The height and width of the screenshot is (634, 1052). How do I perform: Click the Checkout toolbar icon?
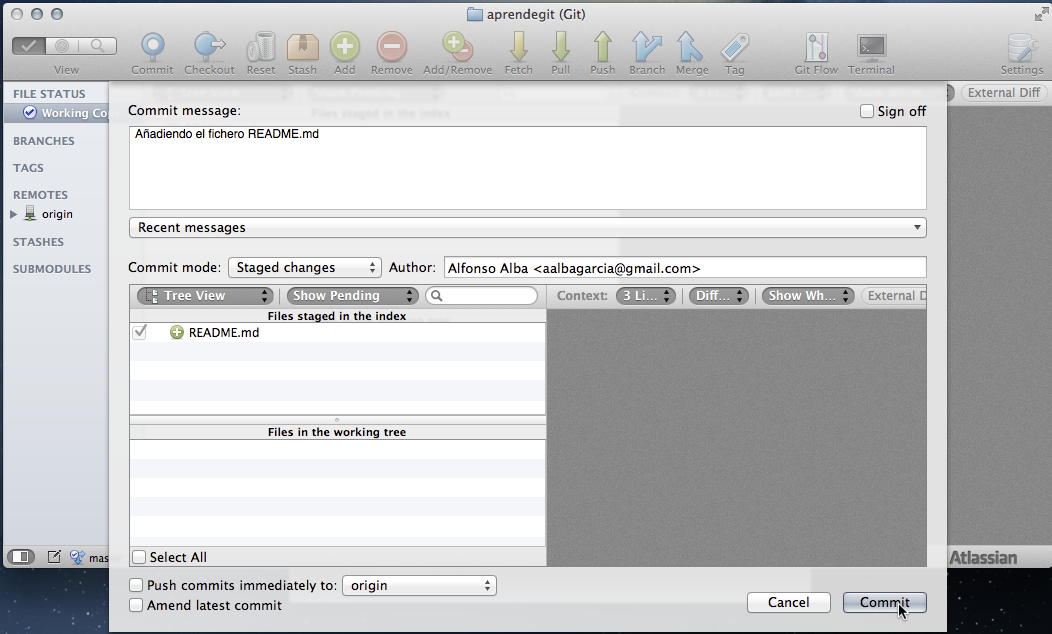[209, 47]
